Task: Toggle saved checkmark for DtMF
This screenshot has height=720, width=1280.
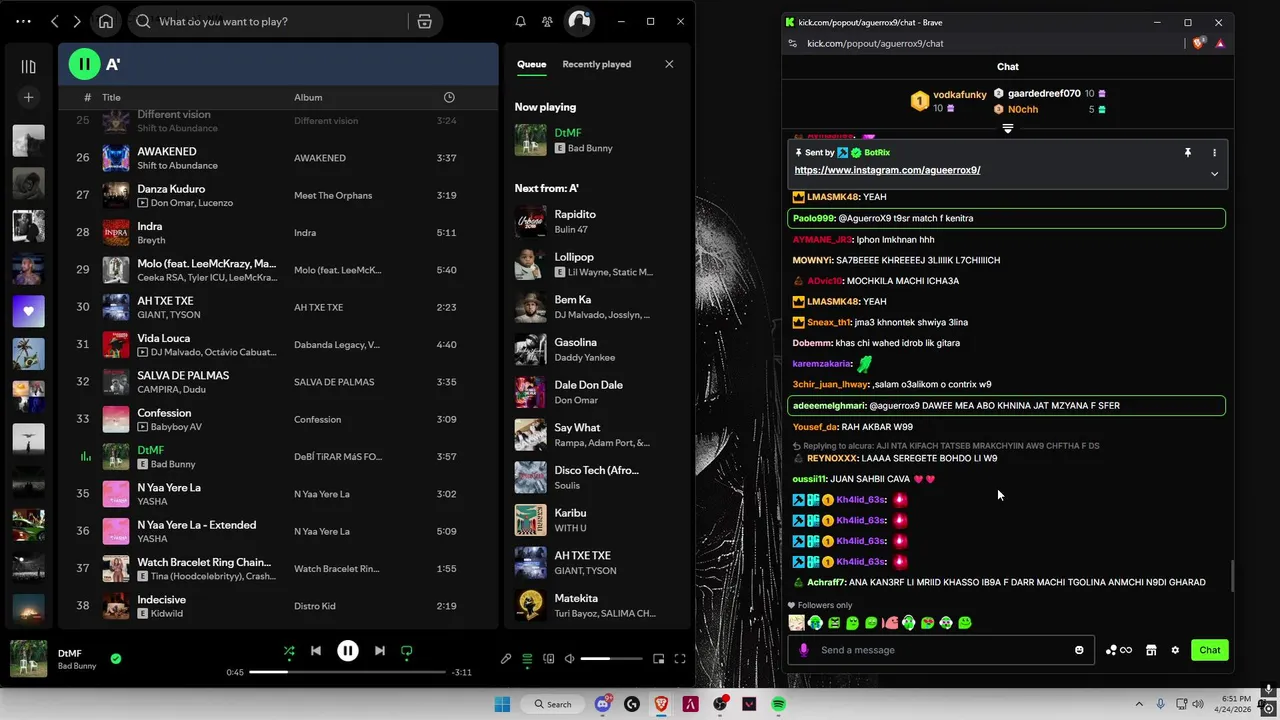Action: (x=116, y=659)
